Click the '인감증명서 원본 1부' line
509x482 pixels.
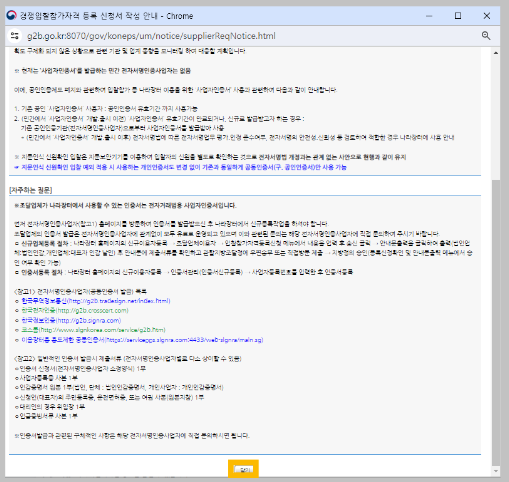[x=119, y=387]
